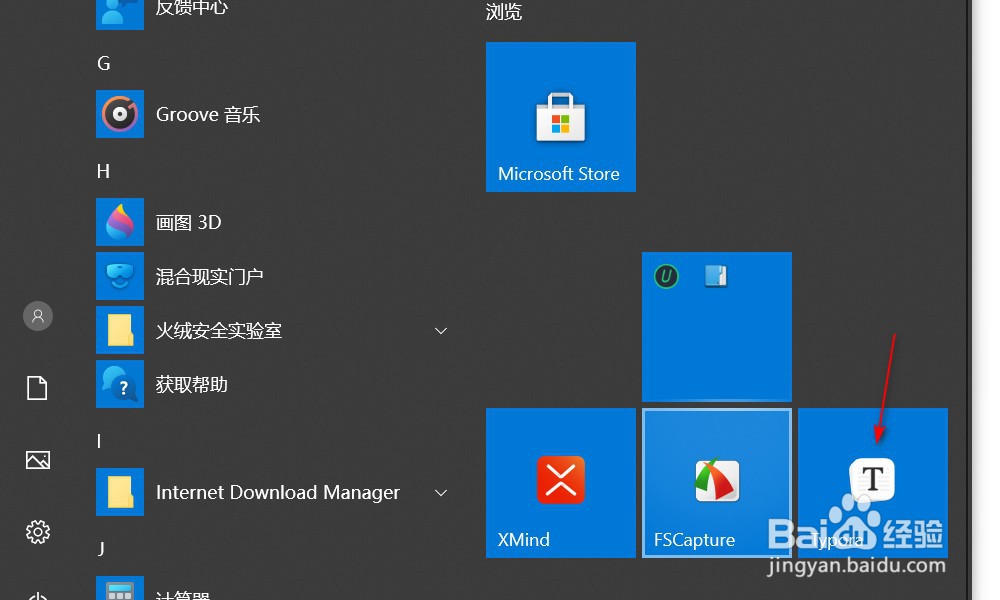Image resolution: width=1000 pixels, height=600 pixels.
Task: Jump to letter G index header
Action: coord(104,63)
